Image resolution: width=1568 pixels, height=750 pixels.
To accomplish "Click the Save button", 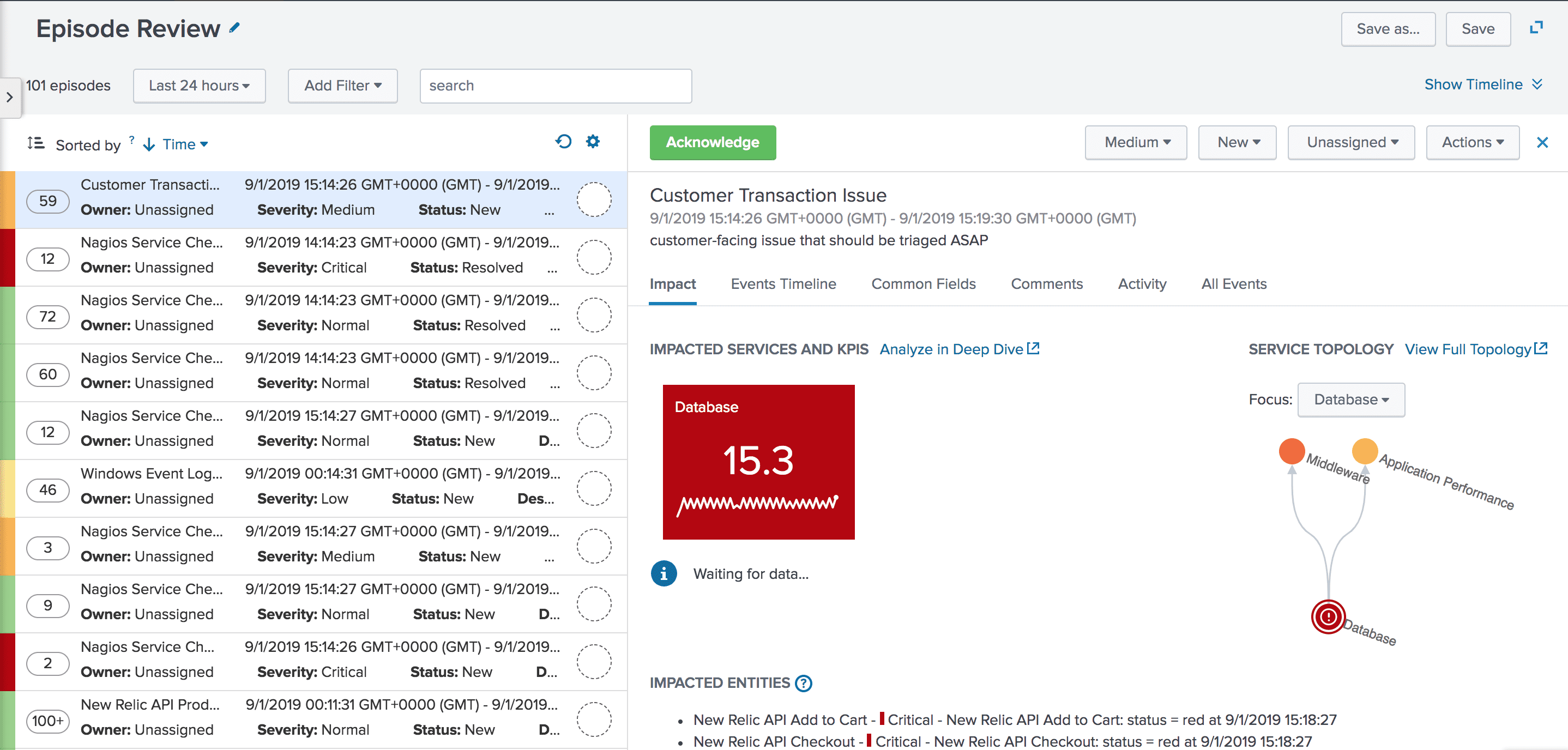I will point(1478,29).
